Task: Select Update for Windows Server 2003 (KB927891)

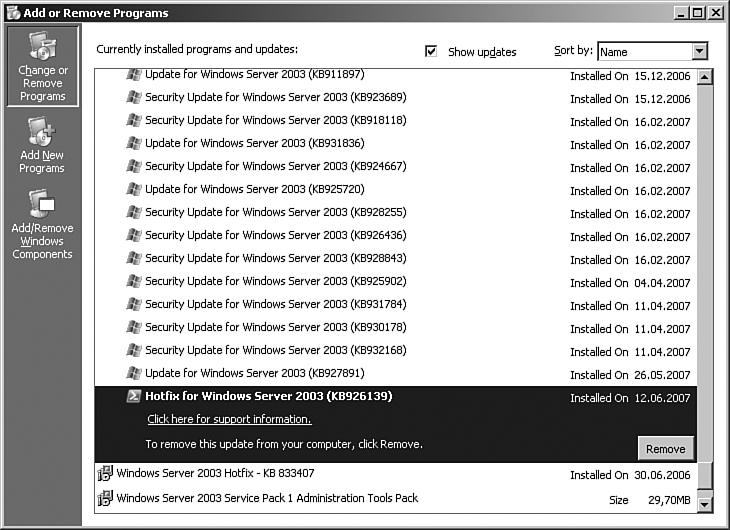Action: click(396, 374)
